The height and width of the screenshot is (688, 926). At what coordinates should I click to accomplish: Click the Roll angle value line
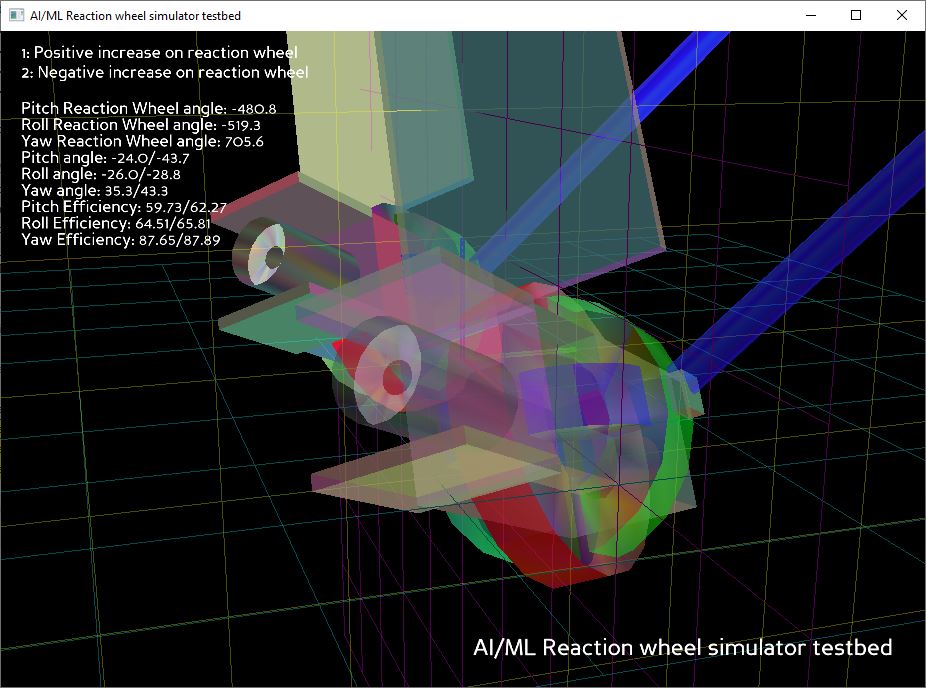[100, 174]
